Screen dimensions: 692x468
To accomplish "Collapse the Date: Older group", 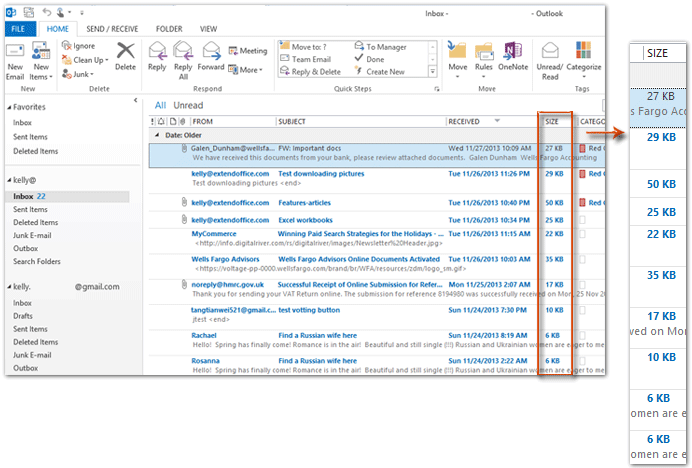I will coord(157,135).
